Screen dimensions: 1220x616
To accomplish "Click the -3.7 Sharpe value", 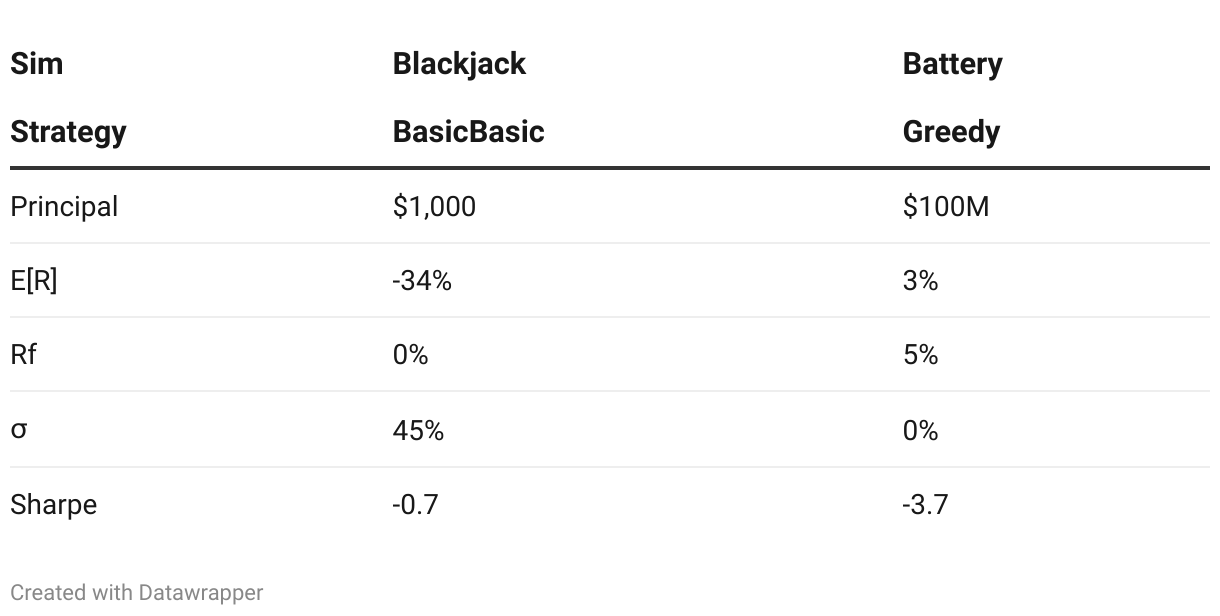I will point(924,505).
